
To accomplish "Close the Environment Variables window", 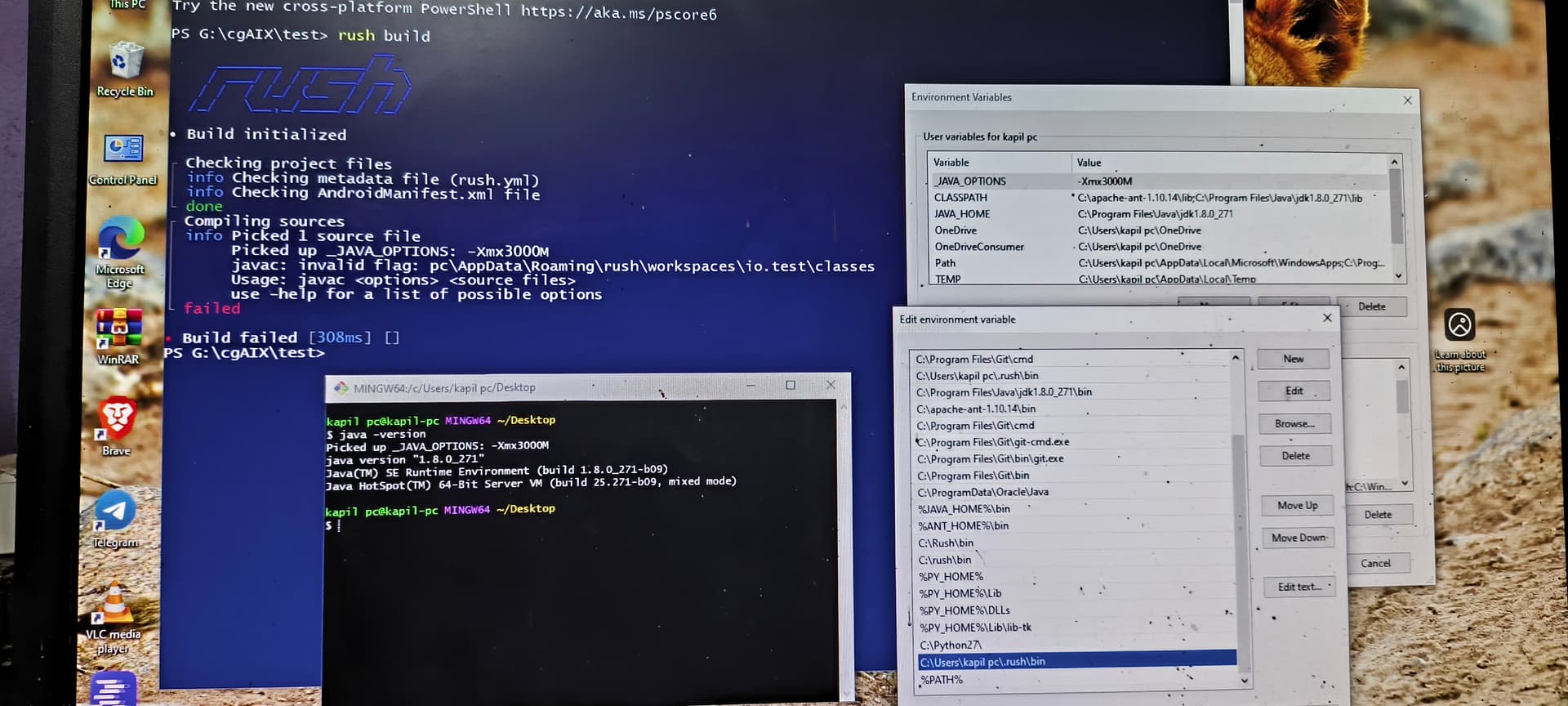I will [1407, 100].
